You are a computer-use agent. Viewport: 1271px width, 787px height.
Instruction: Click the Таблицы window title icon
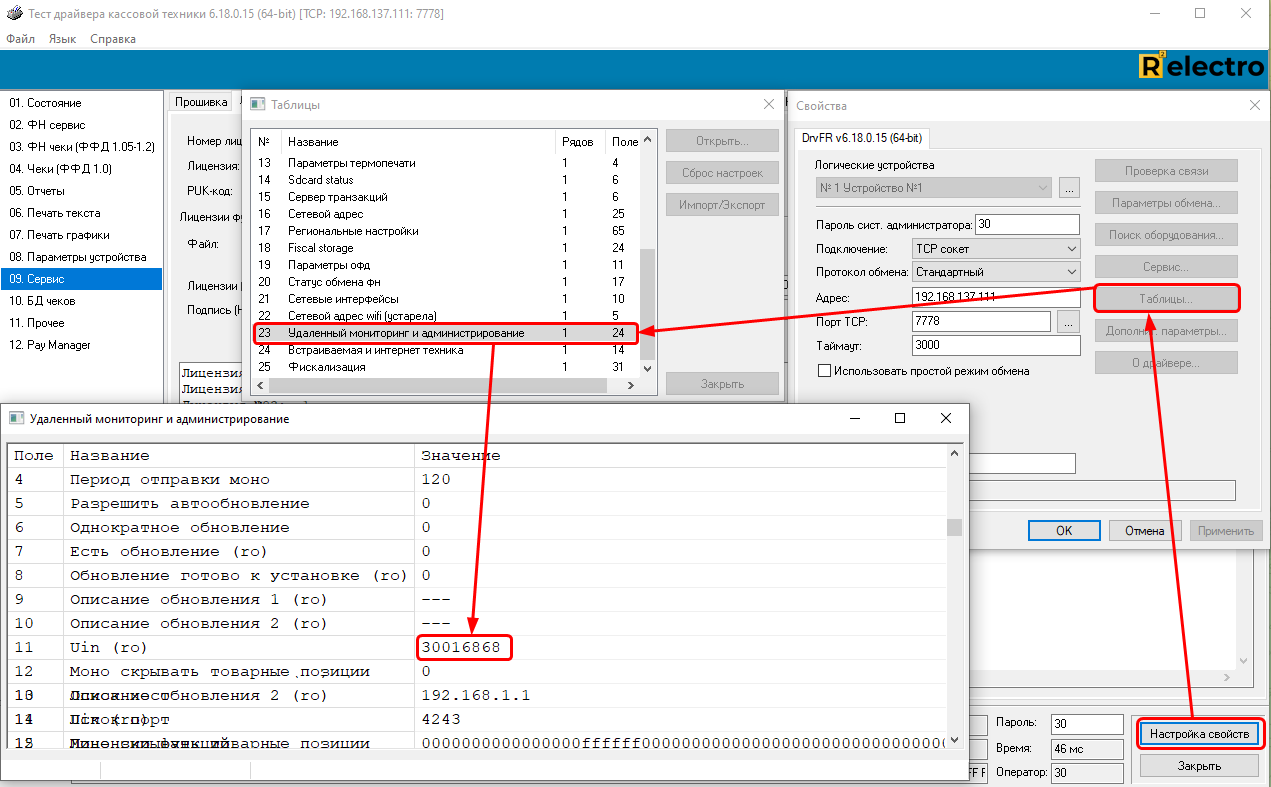[x=257, y=104]
